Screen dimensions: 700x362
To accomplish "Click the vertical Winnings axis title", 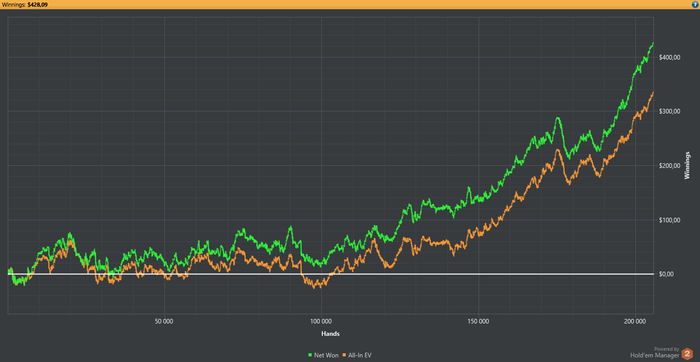I will pyautogui.click(x=688, y=166).
